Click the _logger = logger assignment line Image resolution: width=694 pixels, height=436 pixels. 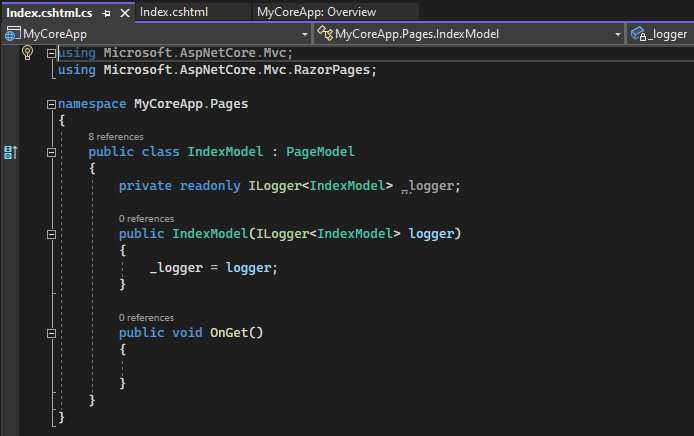coord(213,268)
